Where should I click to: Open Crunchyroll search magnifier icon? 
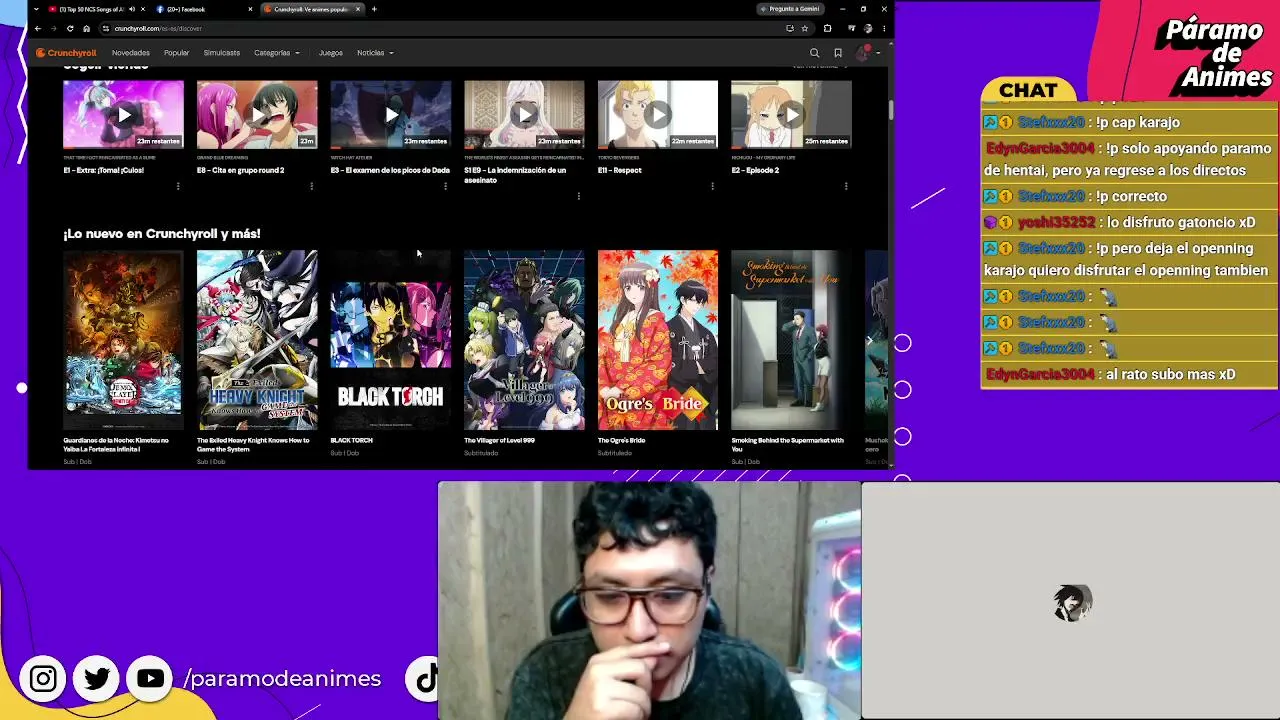point(814,53)
